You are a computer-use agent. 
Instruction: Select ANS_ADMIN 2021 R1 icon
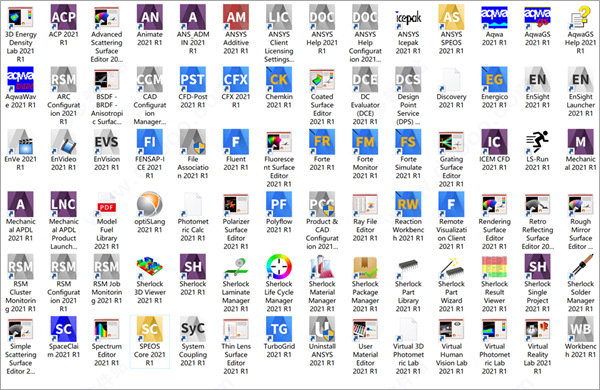tap(193, 17)
